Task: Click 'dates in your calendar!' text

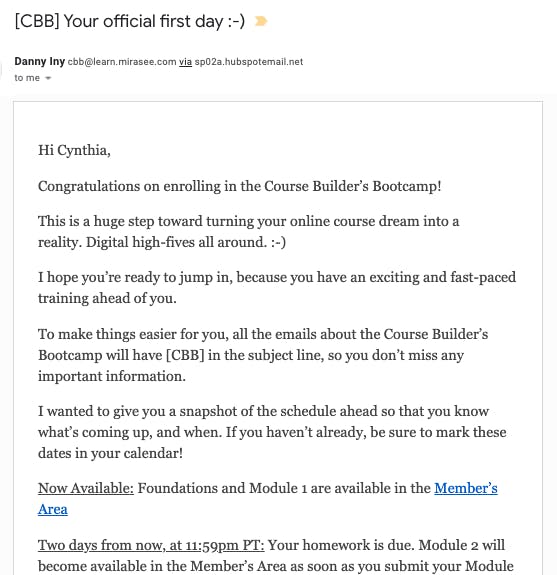Action: click(110, 453)
